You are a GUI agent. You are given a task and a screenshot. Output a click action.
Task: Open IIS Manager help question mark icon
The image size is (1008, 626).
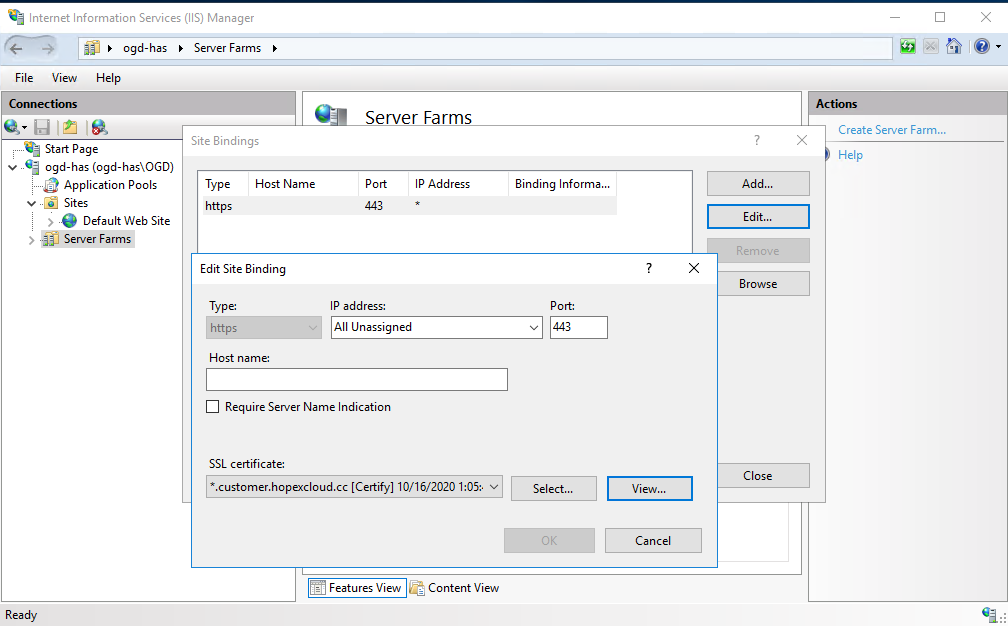pyautogui.click(x=982, y=46)
